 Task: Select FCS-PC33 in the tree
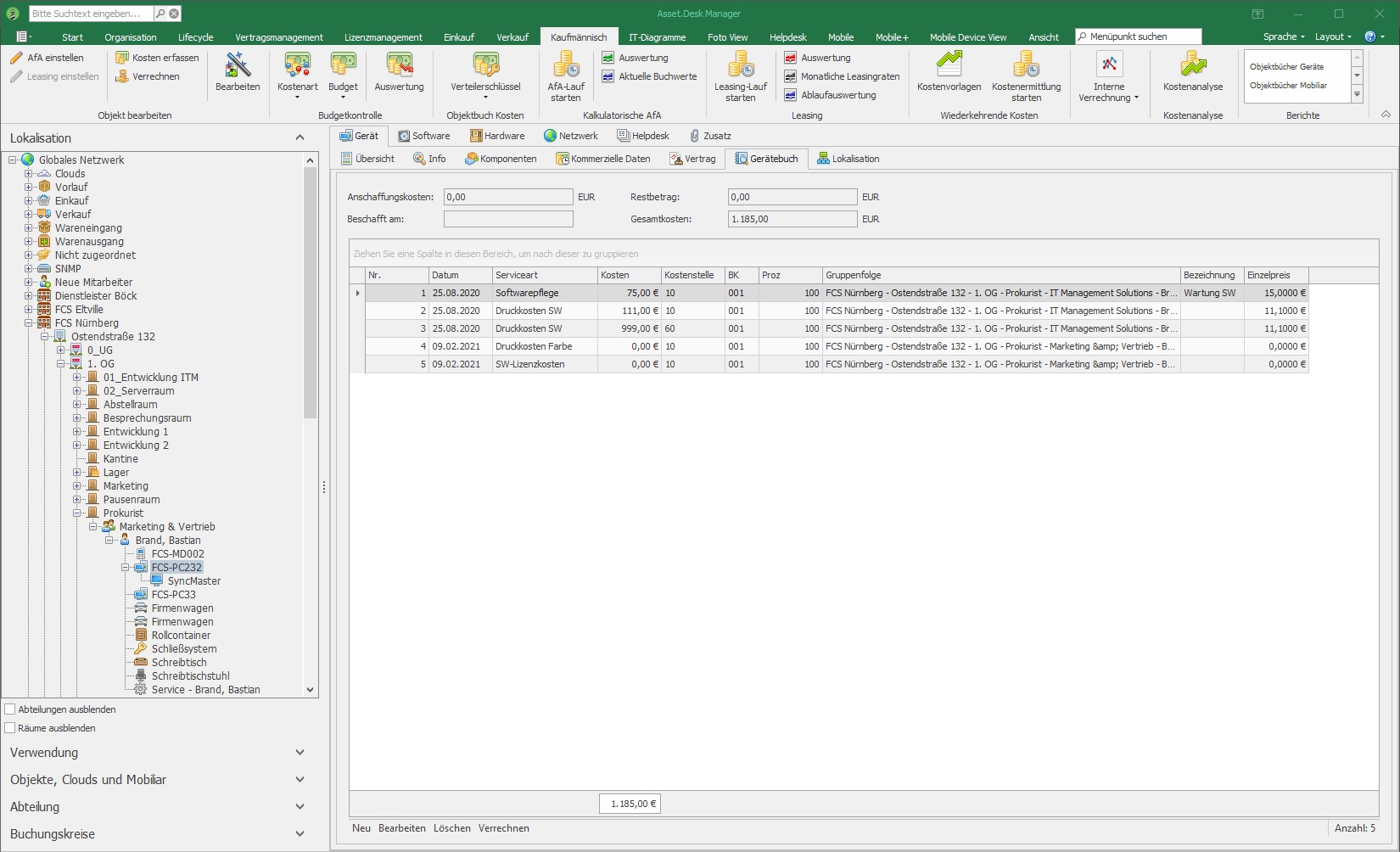(x=173, y=595)
